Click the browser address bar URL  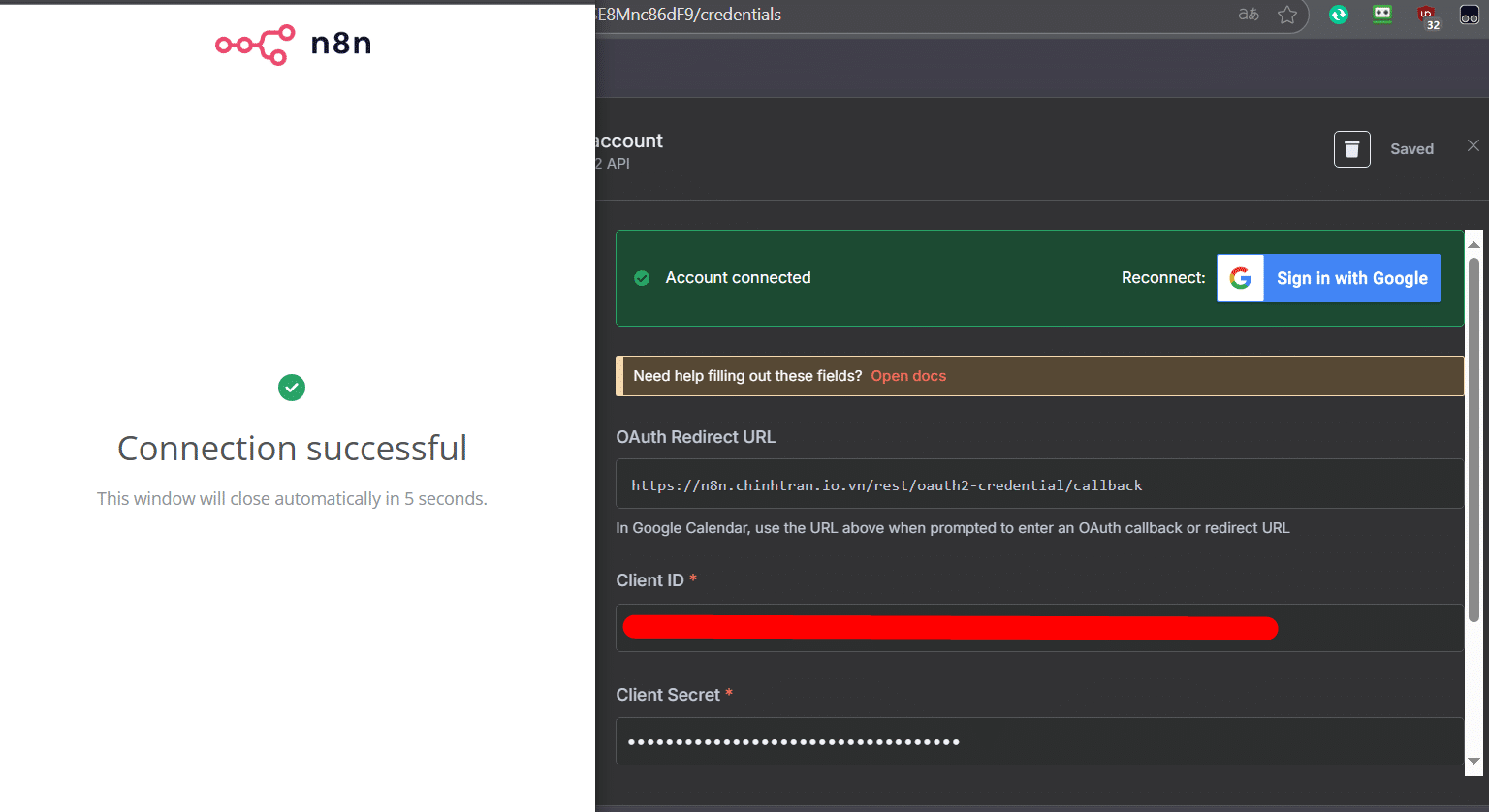tap(688, 15)
